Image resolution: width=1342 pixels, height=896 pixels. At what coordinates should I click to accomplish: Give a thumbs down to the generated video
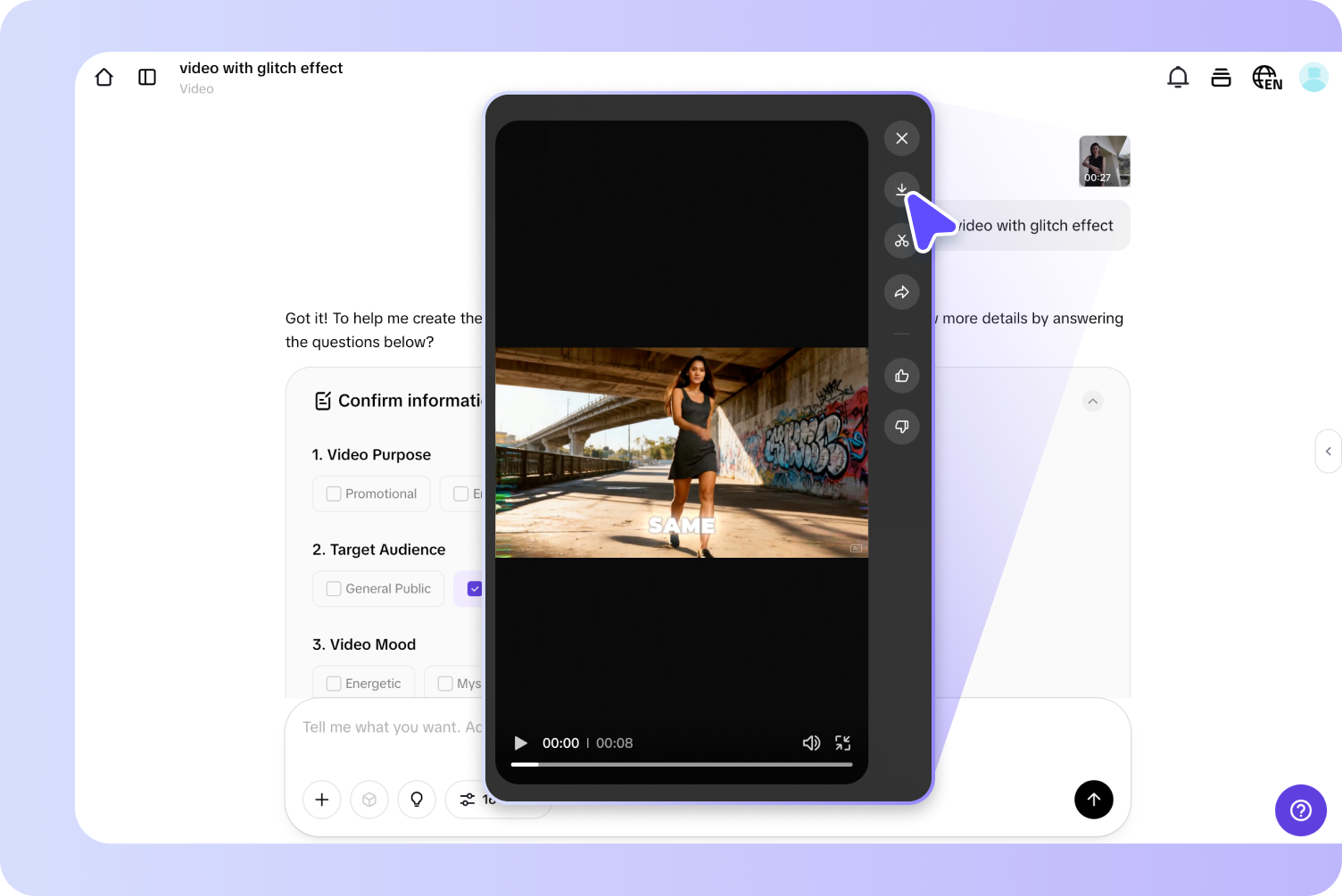coord(901,427)
